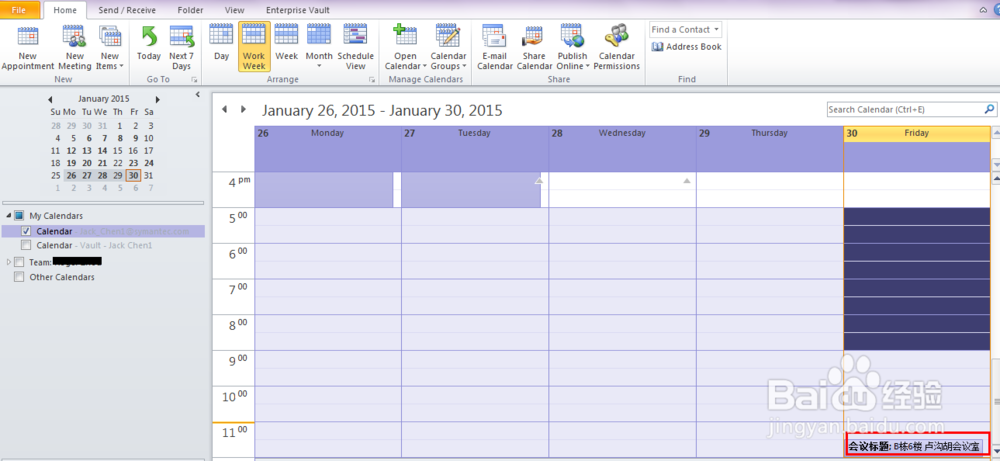This screenshot has width=1000, height=461.
Task: Click calendar vertical scrollbar down arrow
Action: [996, 450]
